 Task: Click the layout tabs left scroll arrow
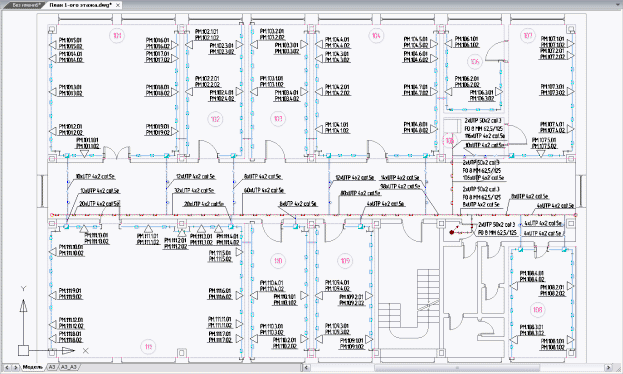(6, 367)
